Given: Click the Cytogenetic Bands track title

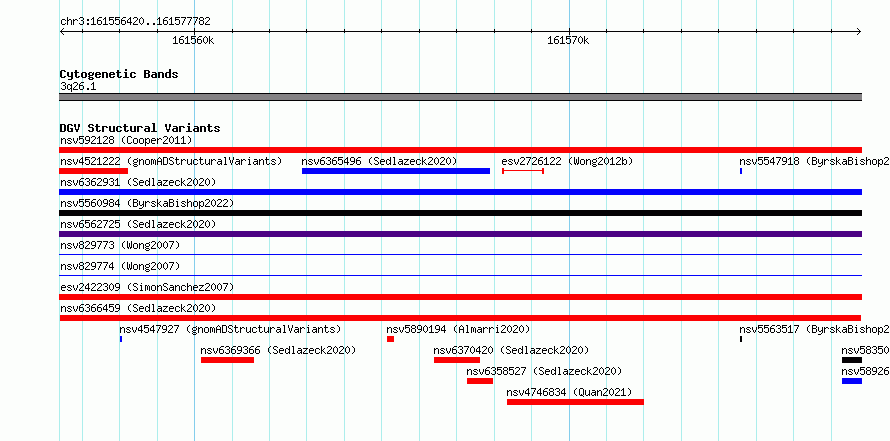Looking at the screenshot, I should pos(119,74).
